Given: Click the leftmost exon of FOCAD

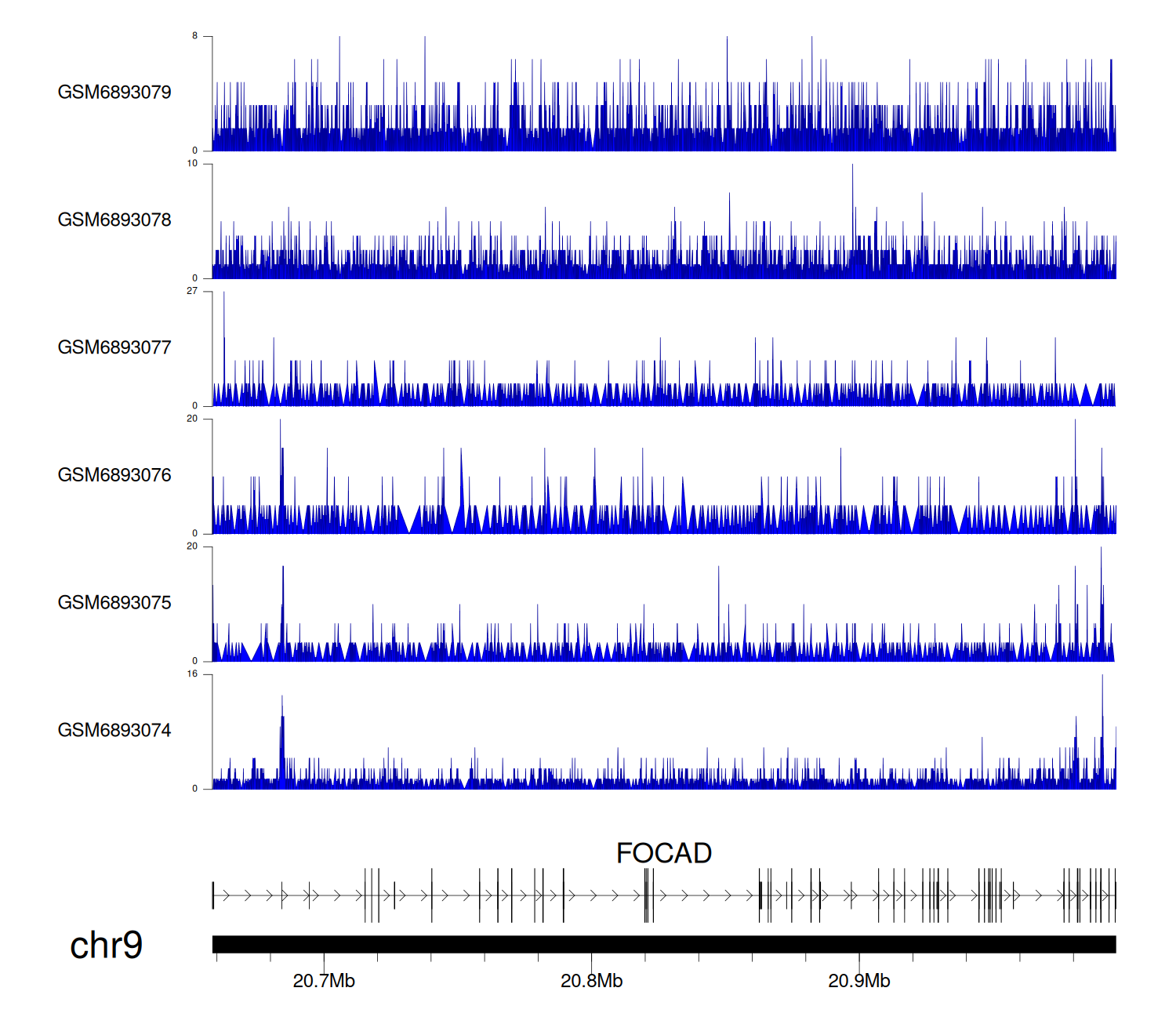Looking at the screenshot, I should 213,895.
